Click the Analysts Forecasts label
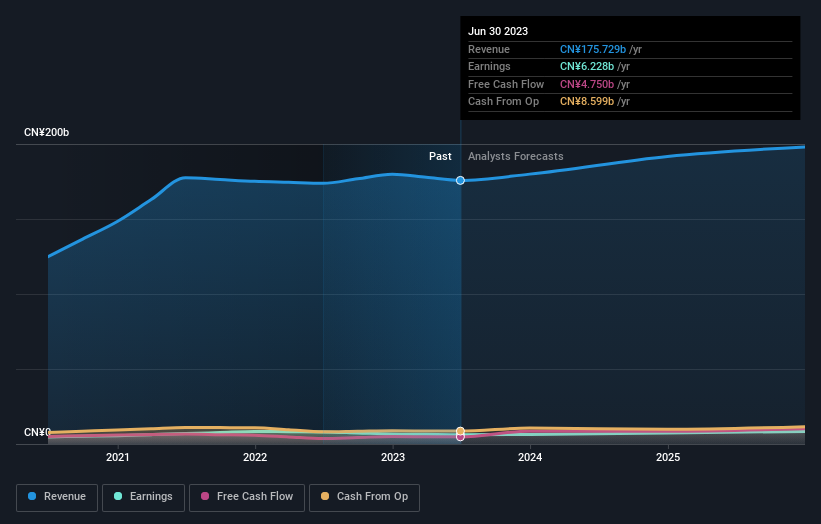 tap(516, 157)
